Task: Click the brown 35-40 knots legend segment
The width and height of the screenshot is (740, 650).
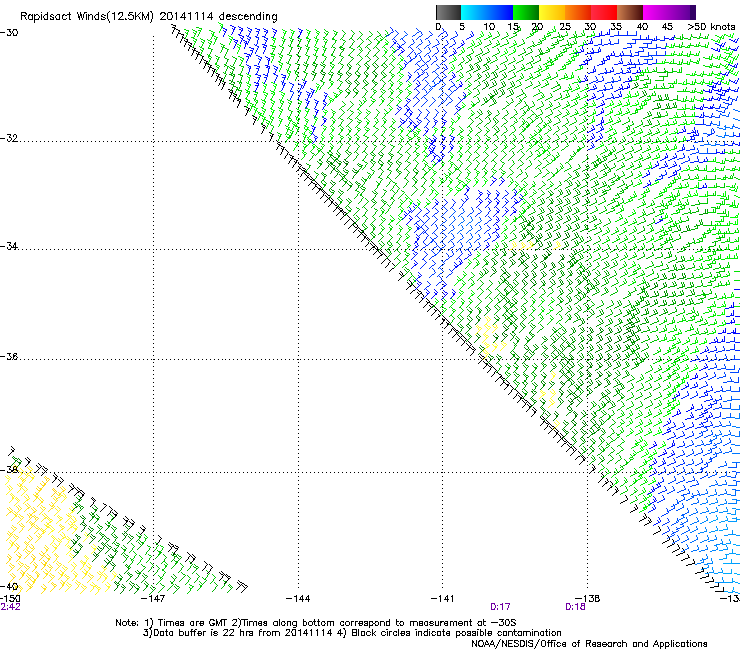Action: [x=630, y=12]
